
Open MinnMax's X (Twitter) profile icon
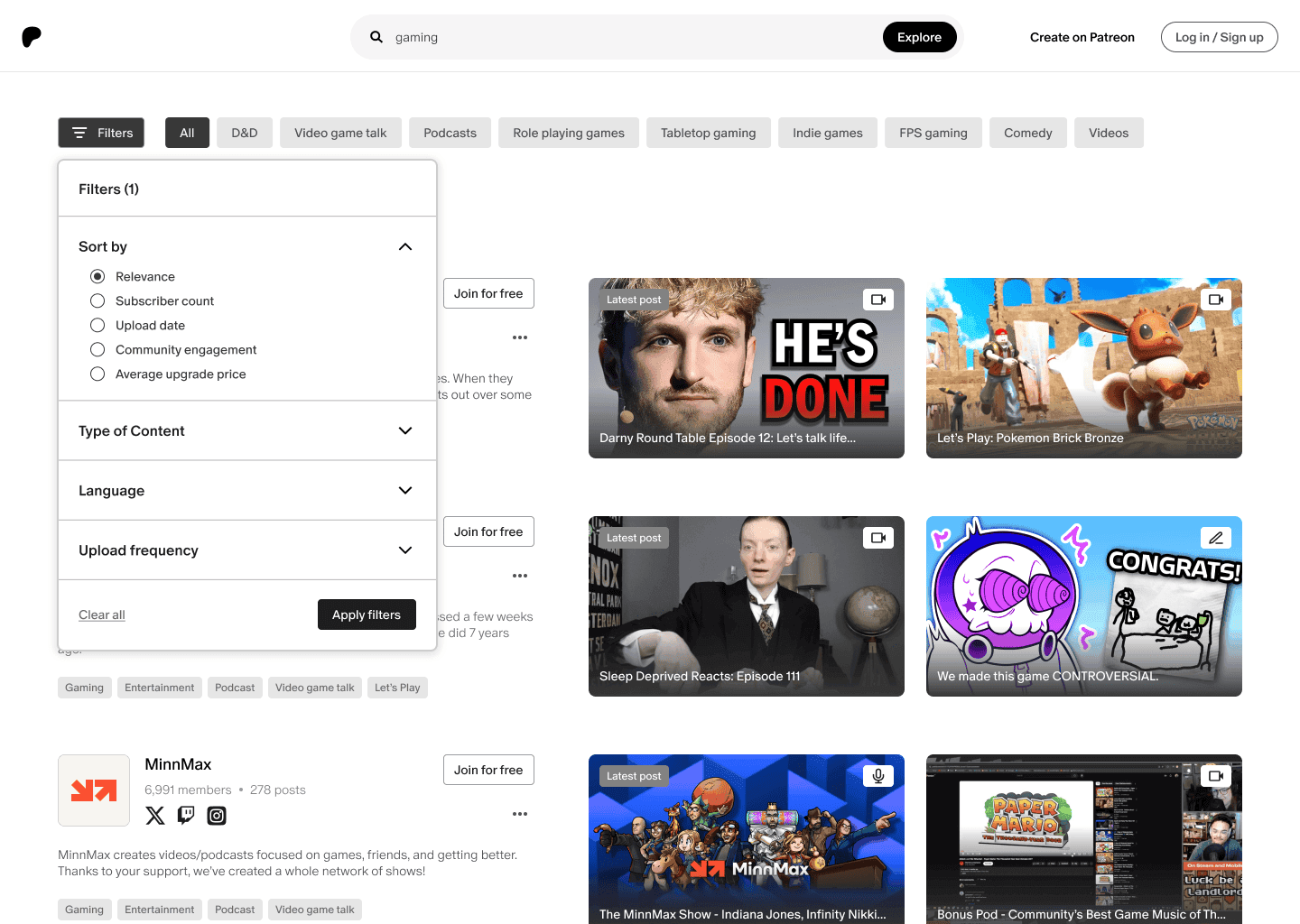coord(155,816)
